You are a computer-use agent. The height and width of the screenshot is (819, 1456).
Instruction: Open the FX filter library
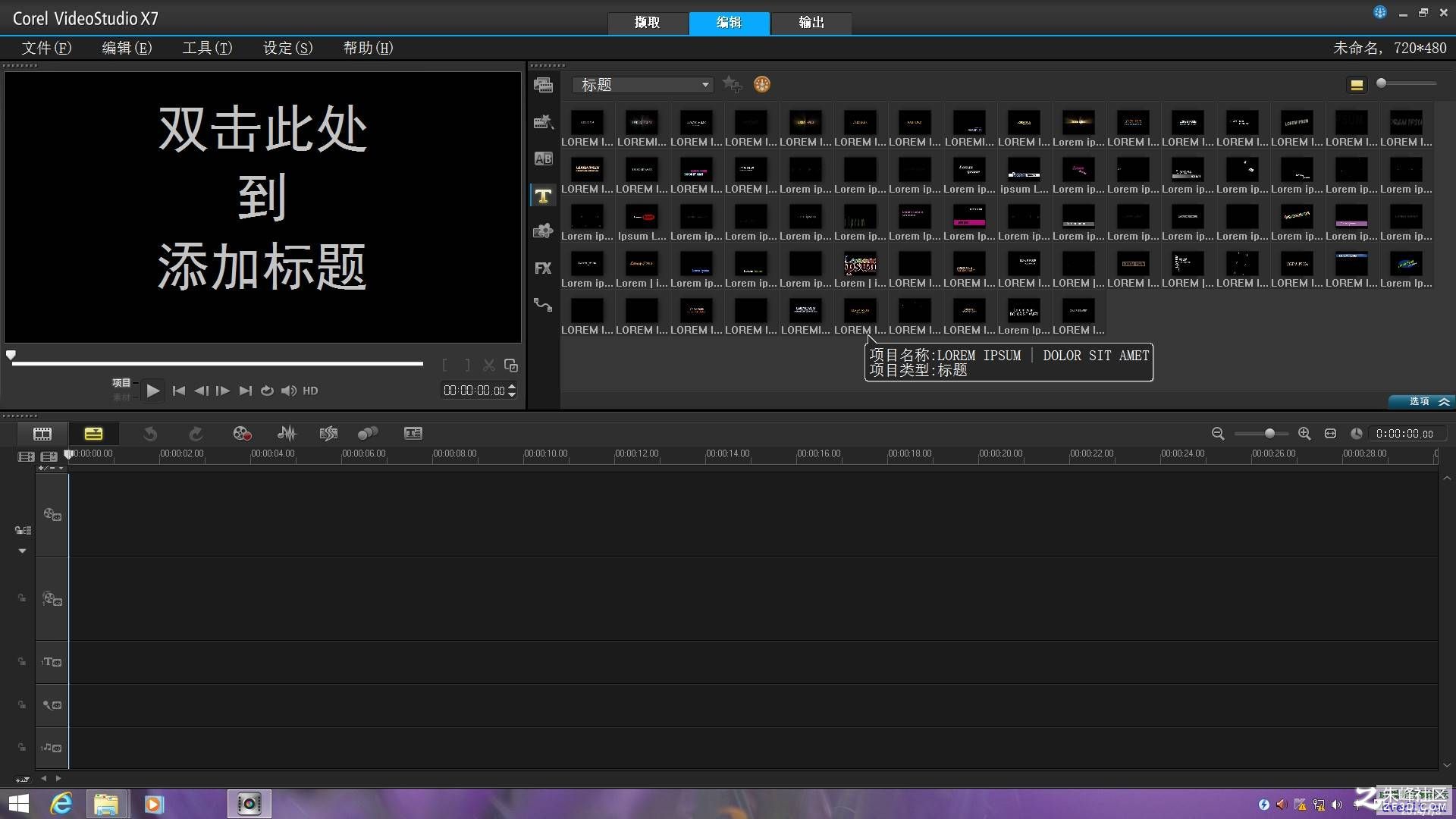543,268
